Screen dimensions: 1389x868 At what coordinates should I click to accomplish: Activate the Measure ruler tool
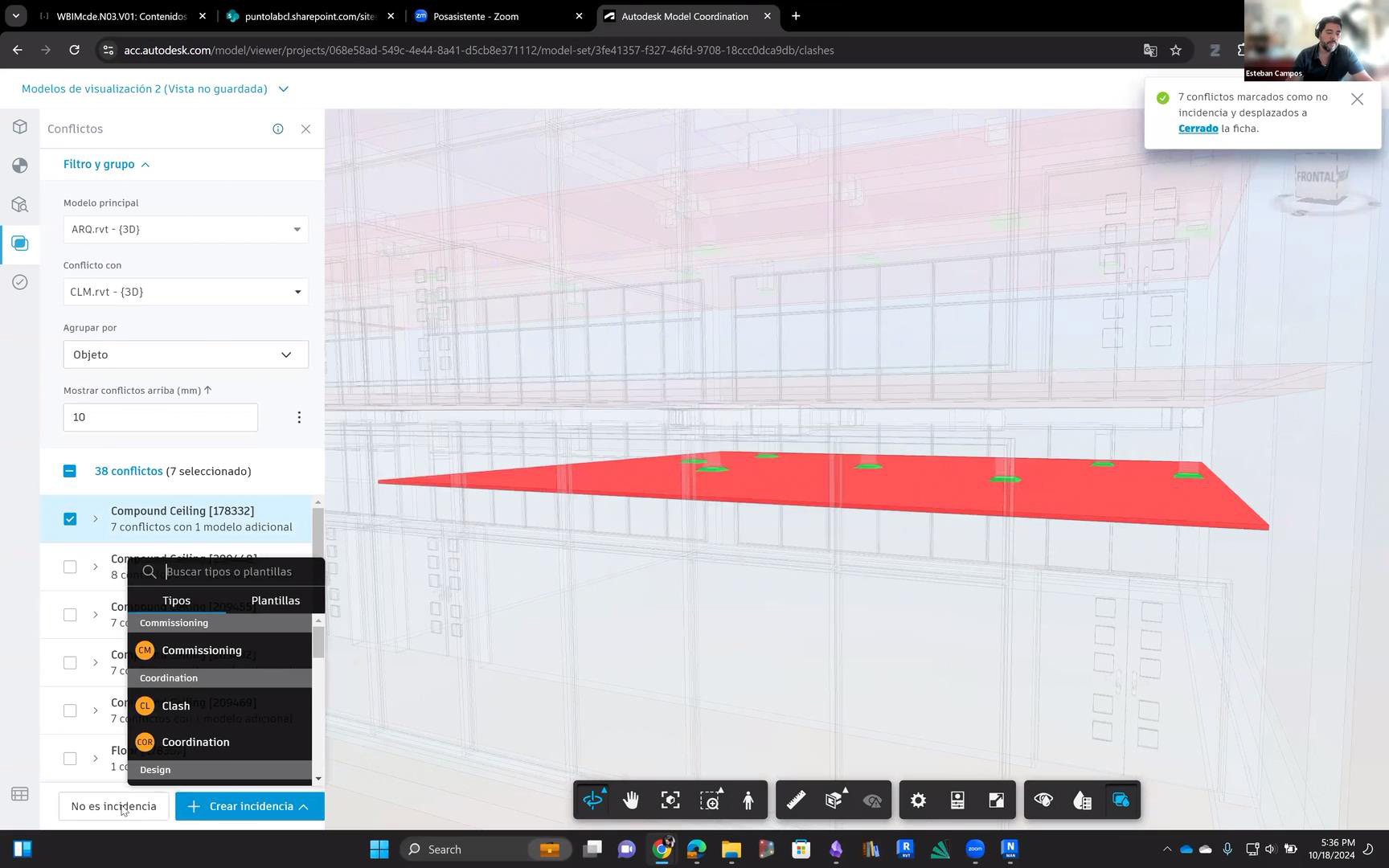click(x=796, y=800)
